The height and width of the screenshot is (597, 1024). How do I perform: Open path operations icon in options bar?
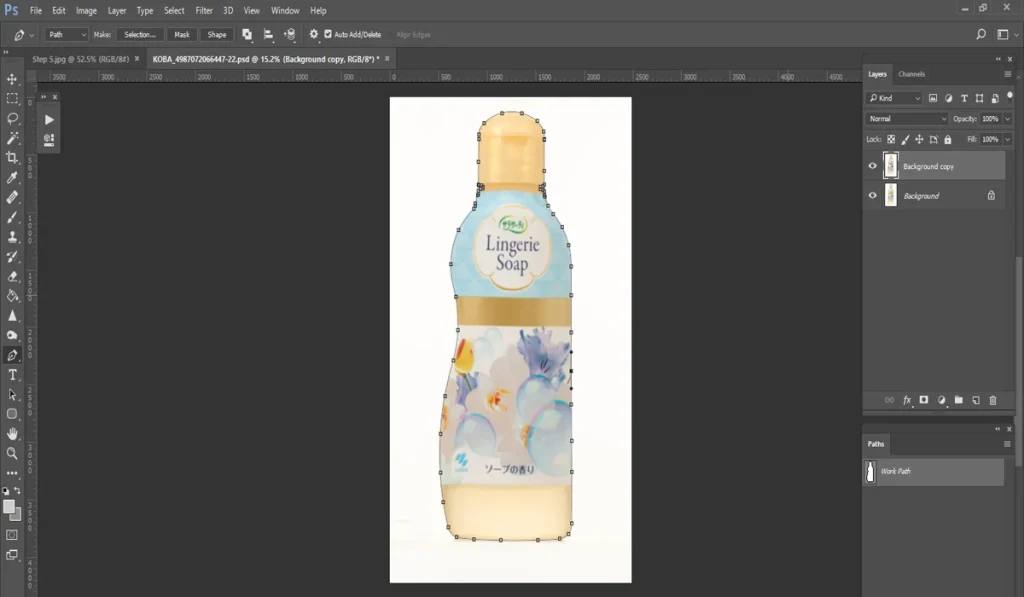click(247, 34)
